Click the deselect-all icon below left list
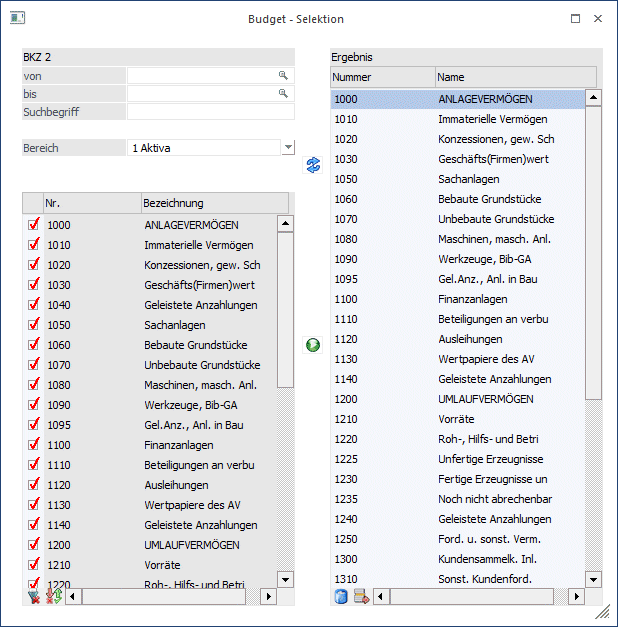The height and width of the screenshot is (627, 618). coord(34,596)
